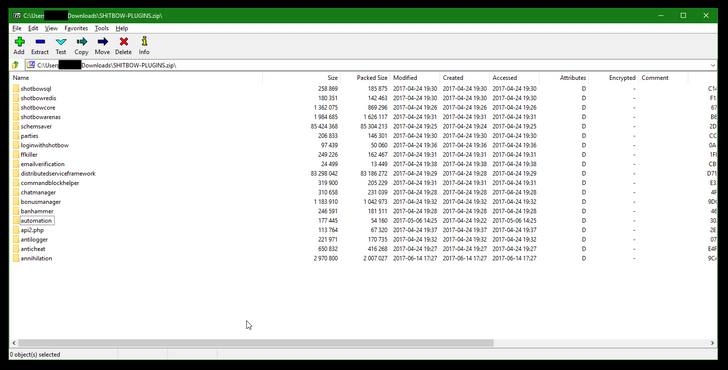Open the Favorites menu
The width and height of the screenshot is (728, 370).
click(76, 28)
